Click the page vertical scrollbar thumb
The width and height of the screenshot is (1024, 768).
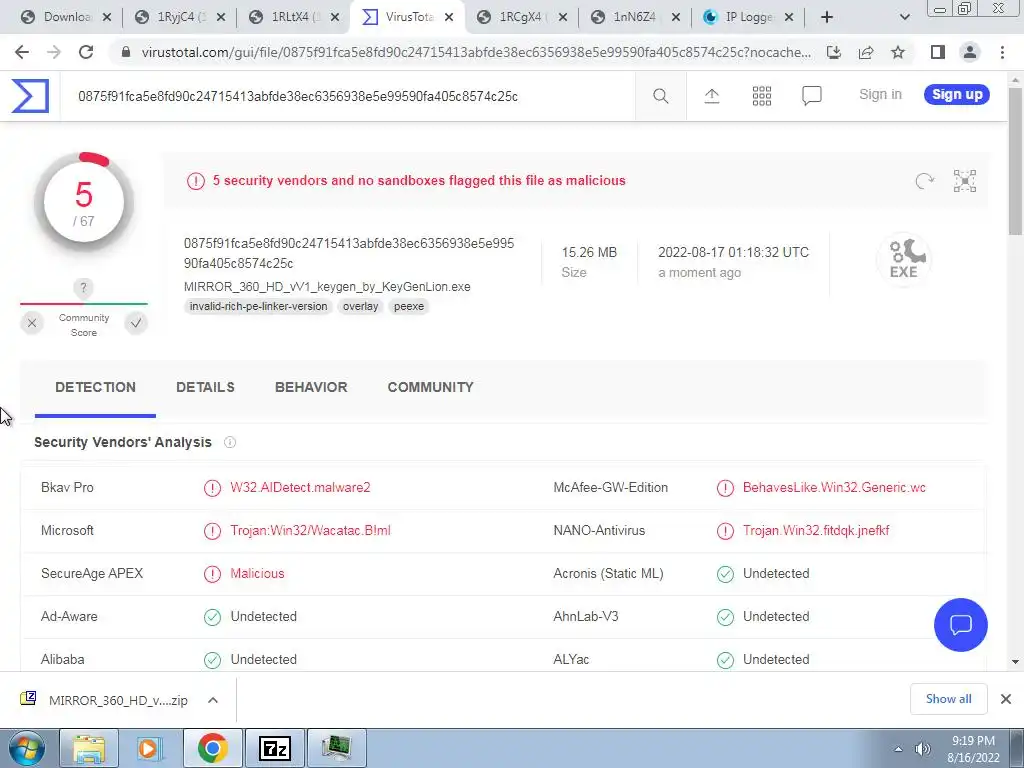(x=1015, y=160)
